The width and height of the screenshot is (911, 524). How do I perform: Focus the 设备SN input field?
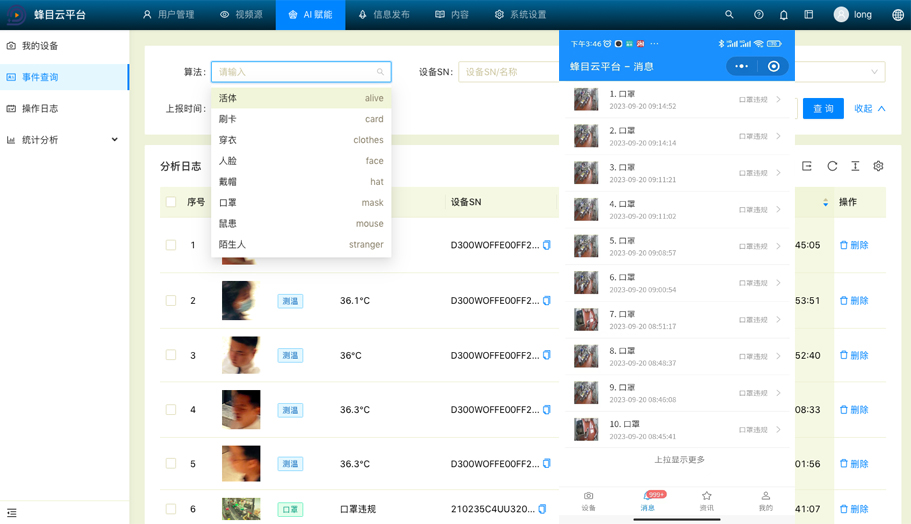pyautogui.click(x=508, y=72)
